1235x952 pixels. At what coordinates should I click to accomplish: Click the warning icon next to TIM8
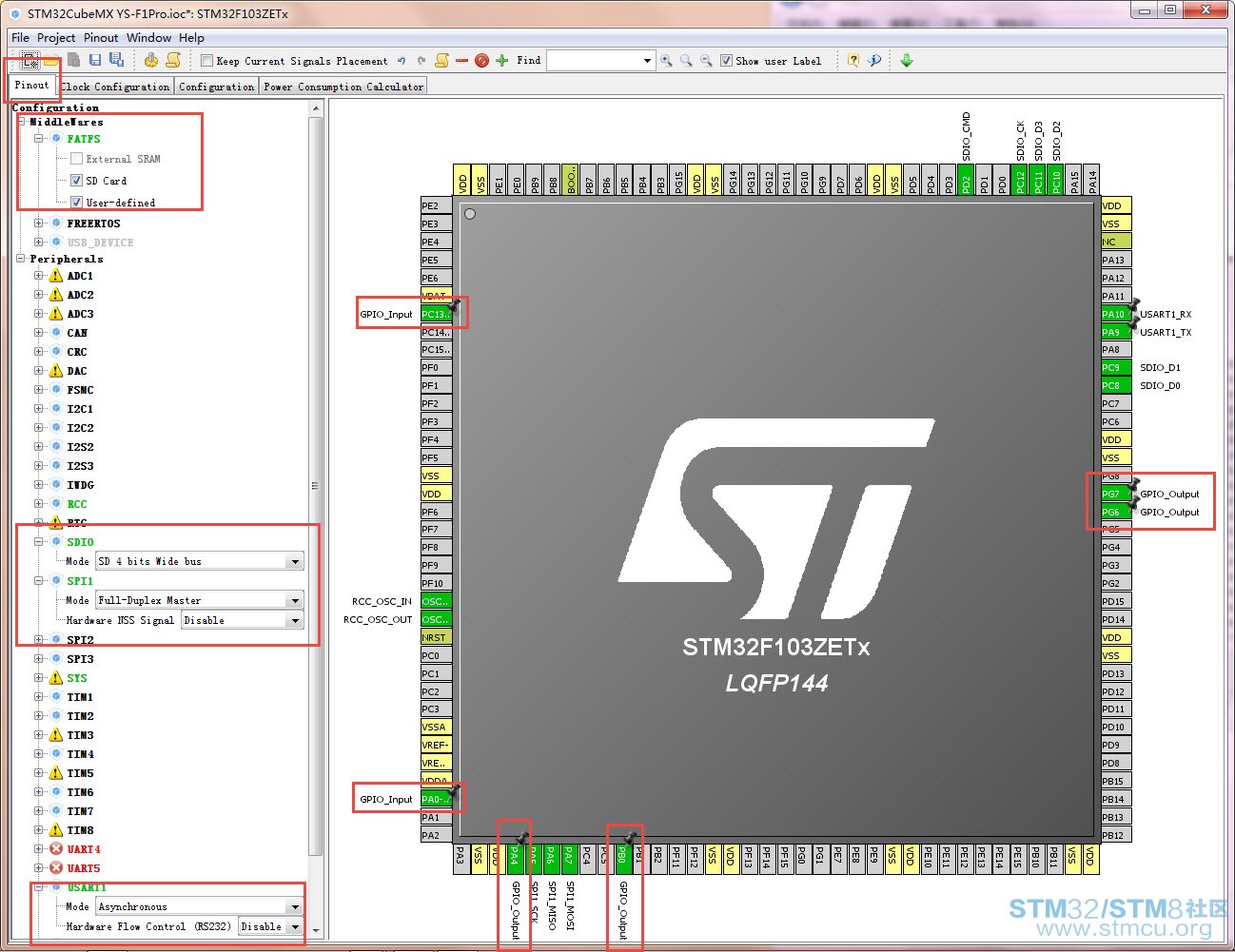click(x=56, y=830)
